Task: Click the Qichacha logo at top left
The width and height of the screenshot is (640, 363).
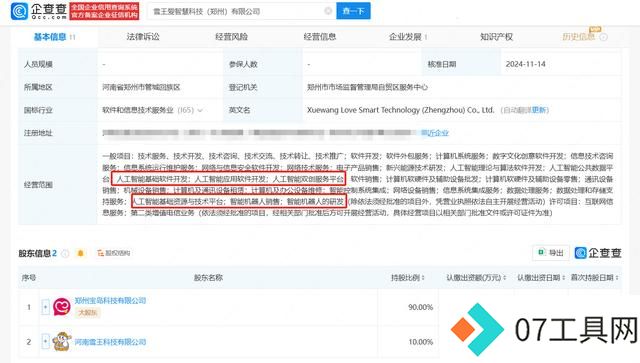Action: click(39, 11)
